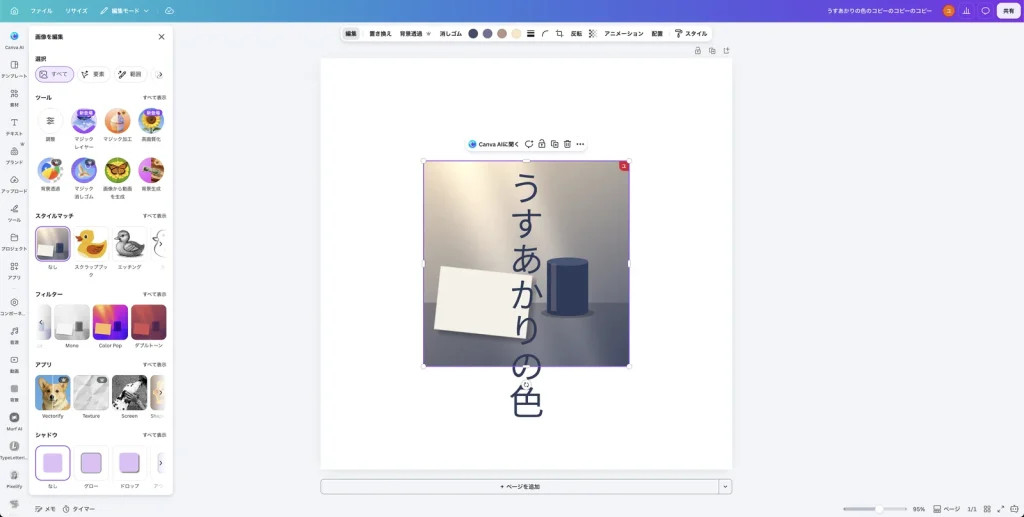
Task: Open the dropdown arrow next to ページを追加
Action: (x=724, y=486)
